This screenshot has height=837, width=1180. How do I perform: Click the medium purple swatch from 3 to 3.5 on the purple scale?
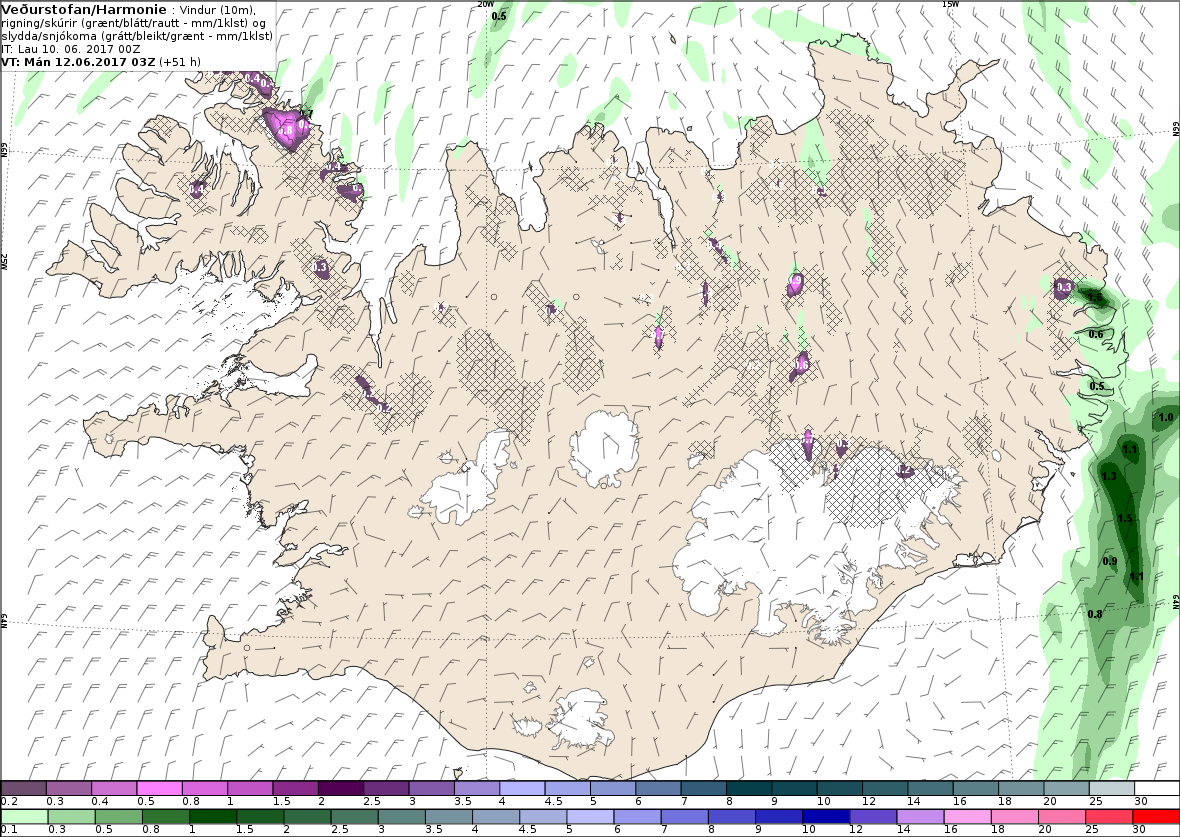[430, 788]
